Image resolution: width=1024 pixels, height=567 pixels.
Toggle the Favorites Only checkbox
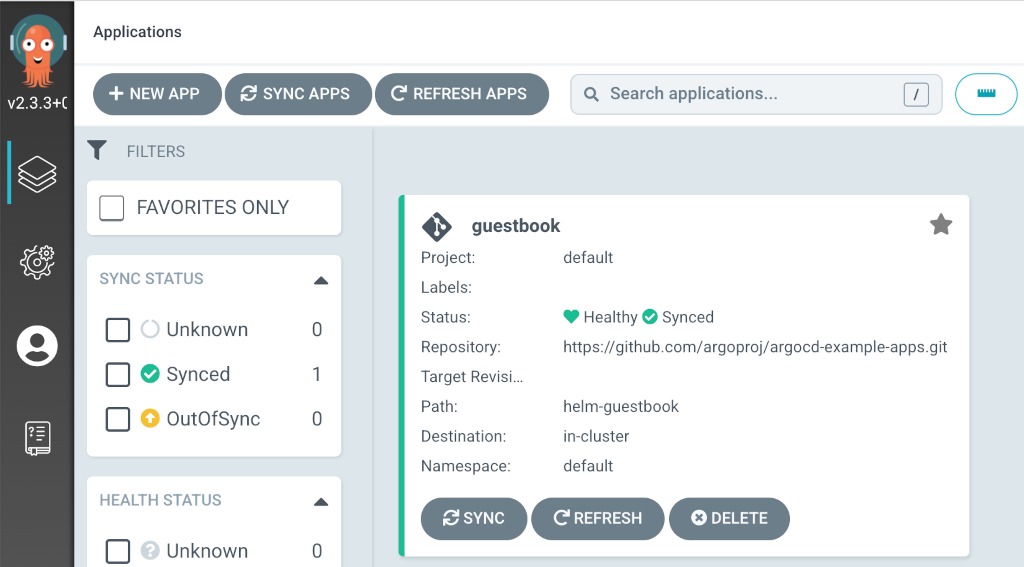coord(112,208)
